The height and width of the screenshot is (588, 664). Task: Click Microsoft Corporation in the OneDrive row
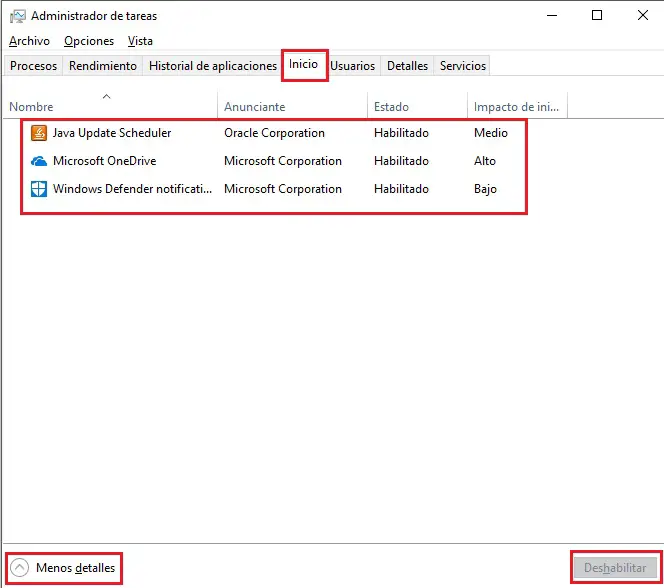pos(283,161)
